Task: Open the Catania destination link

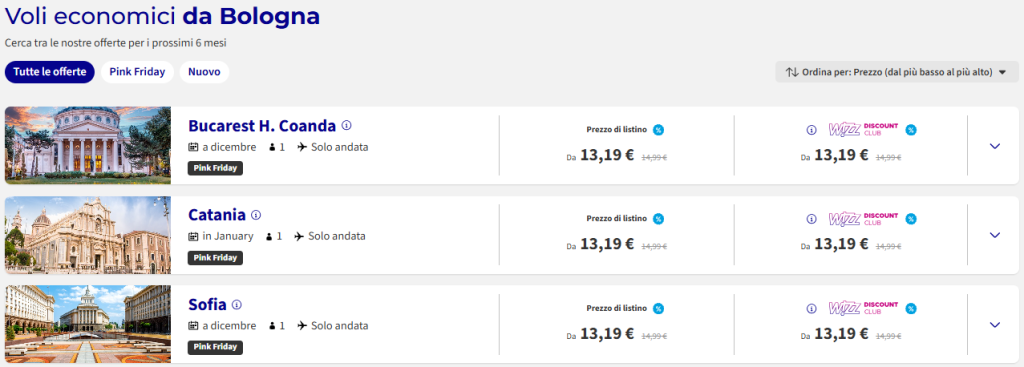Action: [217, 215]
